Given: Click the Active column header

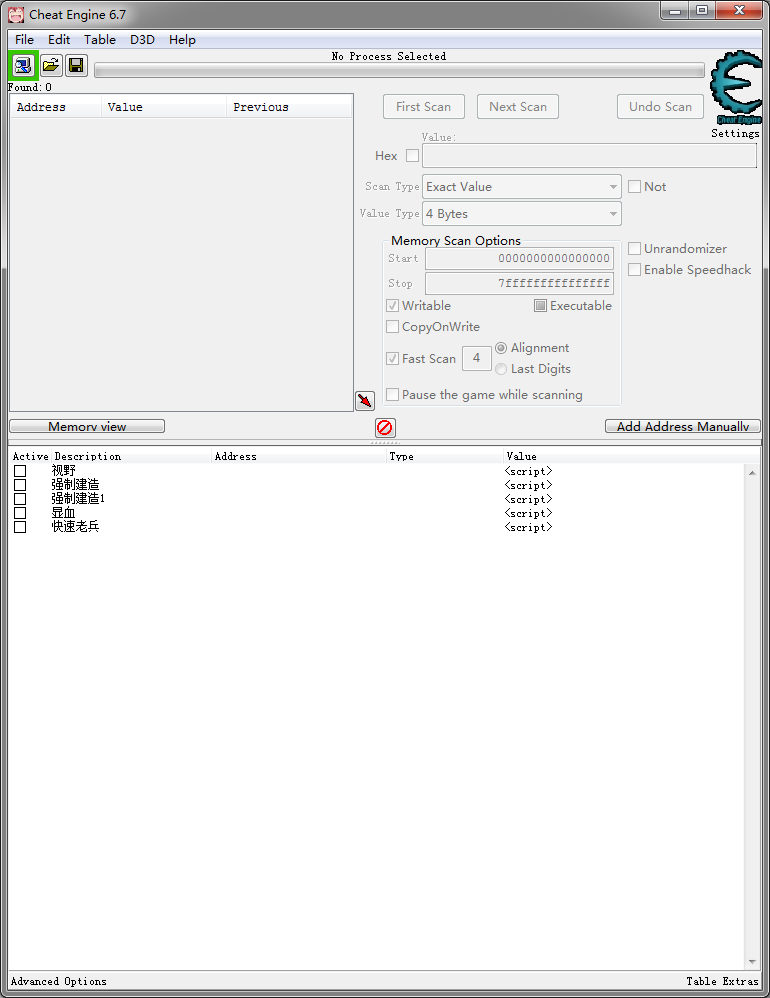Looking at the screenshot, I should pos(31,456).
